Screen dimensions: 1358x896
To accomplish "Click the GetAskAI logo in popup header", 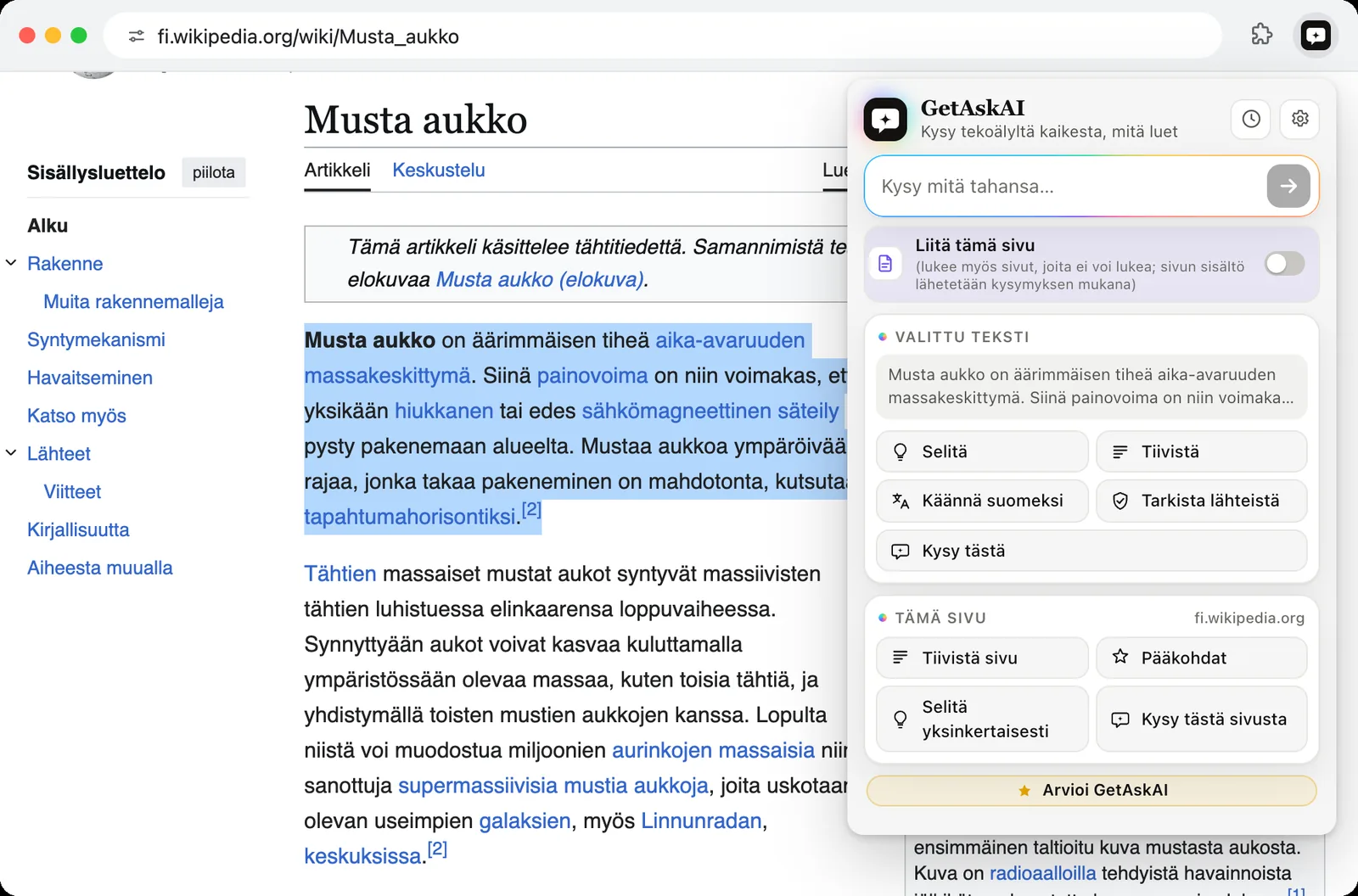I will pyautogui.click(x=885, y=120).
